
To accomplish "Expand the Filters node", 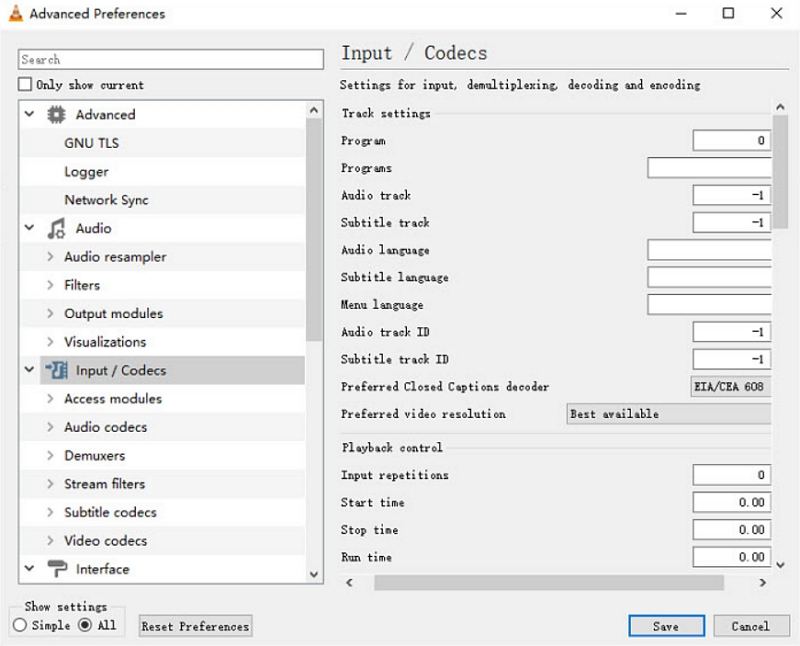I will pos(50,285).
